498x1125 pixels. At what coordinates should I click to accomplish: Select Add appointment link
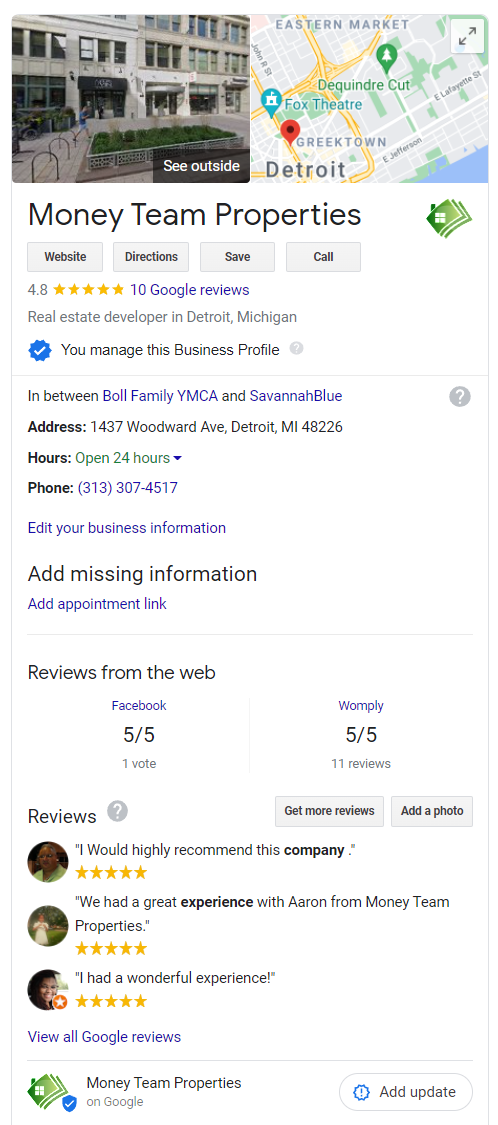click(97, 604)
